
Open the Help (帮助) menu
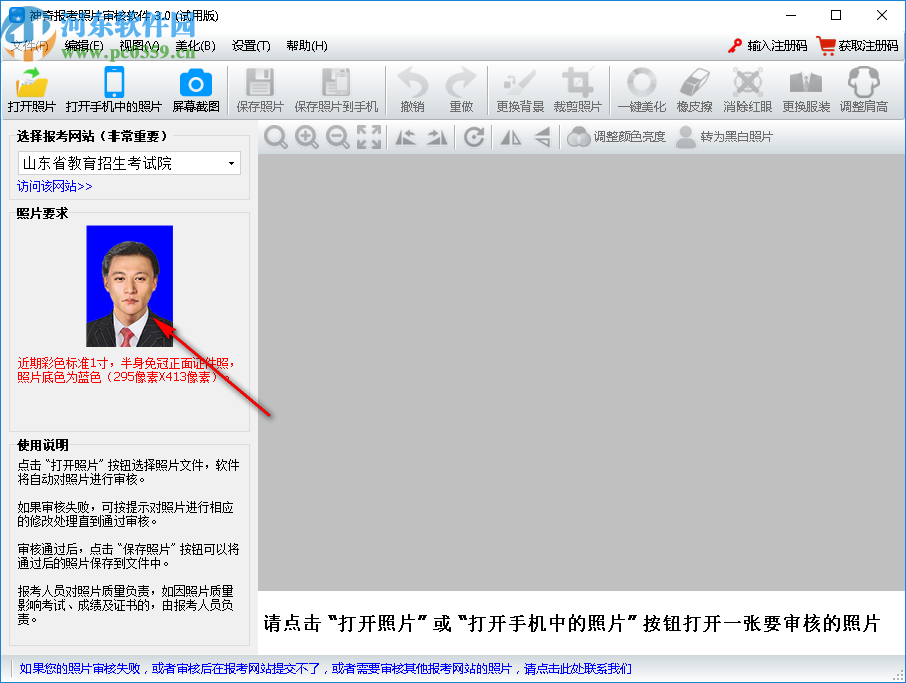(x=307, y=46)
